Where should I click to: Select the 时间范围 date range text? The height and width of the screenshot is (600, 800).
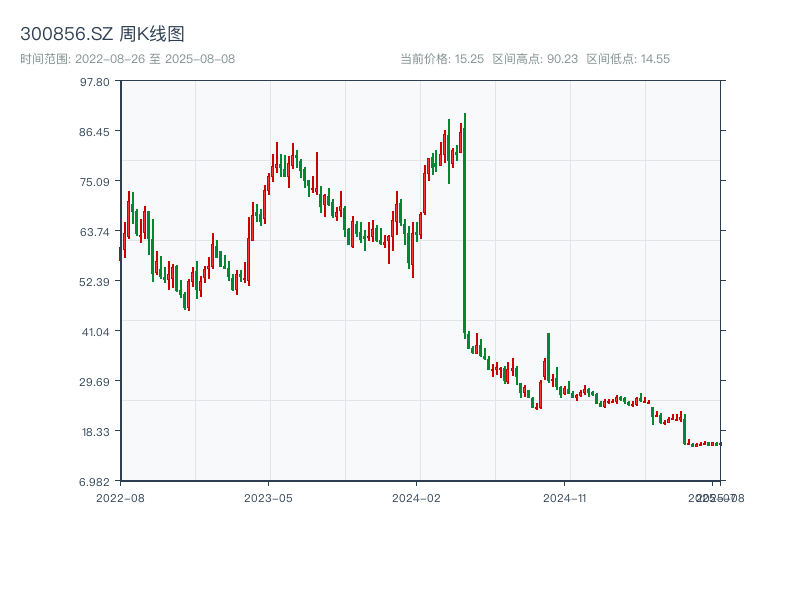127,59
